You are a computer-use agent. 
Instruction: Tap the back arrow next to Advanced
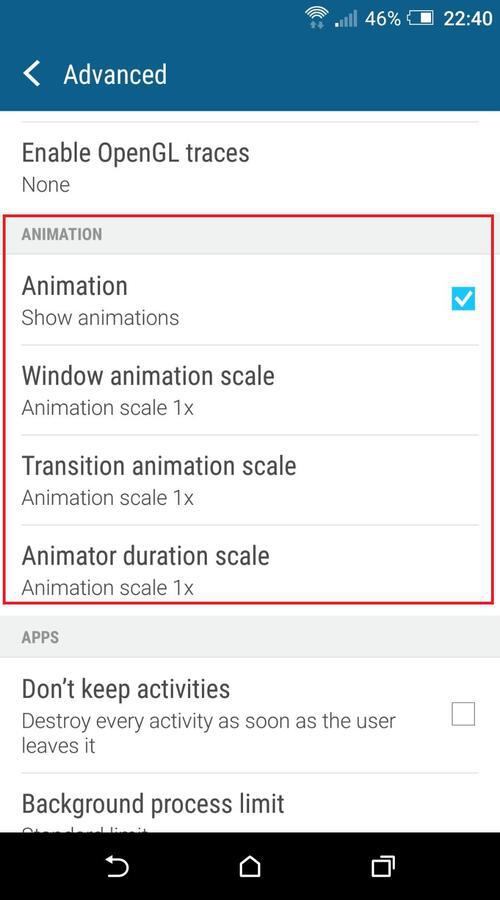[x=32, y=75]
